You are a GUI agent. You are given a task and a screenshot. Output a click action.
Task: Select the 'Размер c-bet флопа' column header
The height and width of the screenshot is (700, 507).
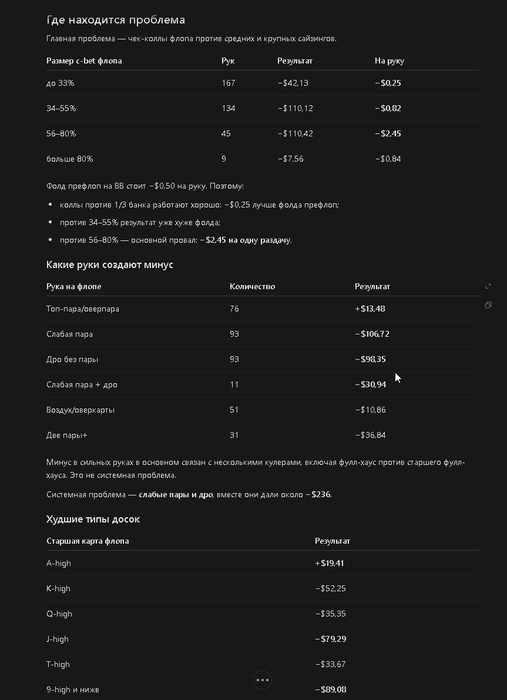pyautogui.click(x=84, y=61)
